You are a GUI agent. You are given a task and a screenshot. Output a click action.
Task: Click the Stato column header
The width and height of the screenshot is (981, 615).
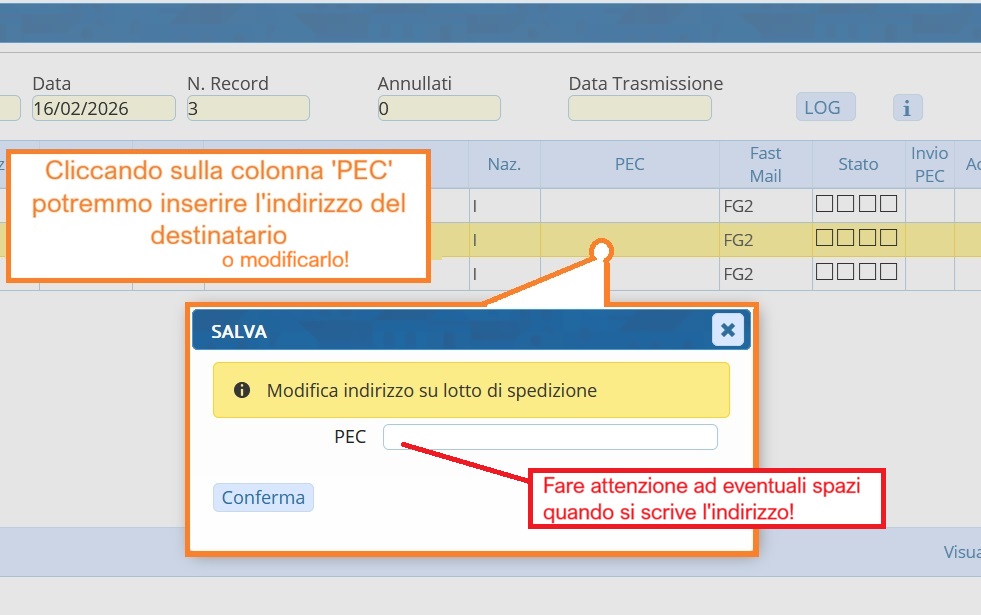click(858, 164)
